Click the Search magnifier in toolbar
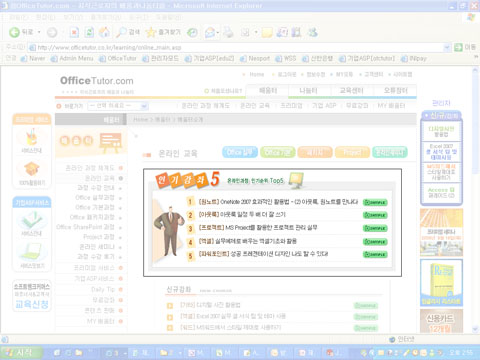This screenshot has height=360, width=480. (x=121, y=32)
